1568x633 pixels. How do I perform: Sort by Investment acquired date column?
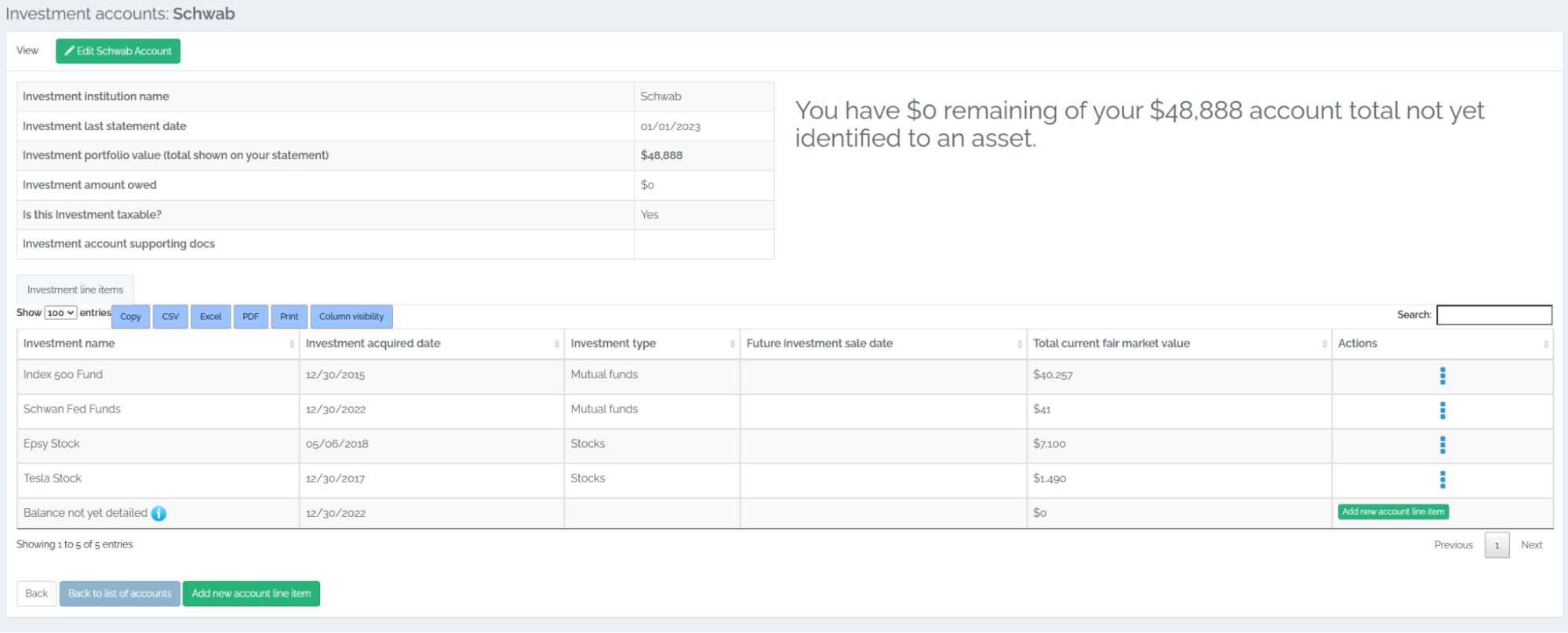coord(431,344)
